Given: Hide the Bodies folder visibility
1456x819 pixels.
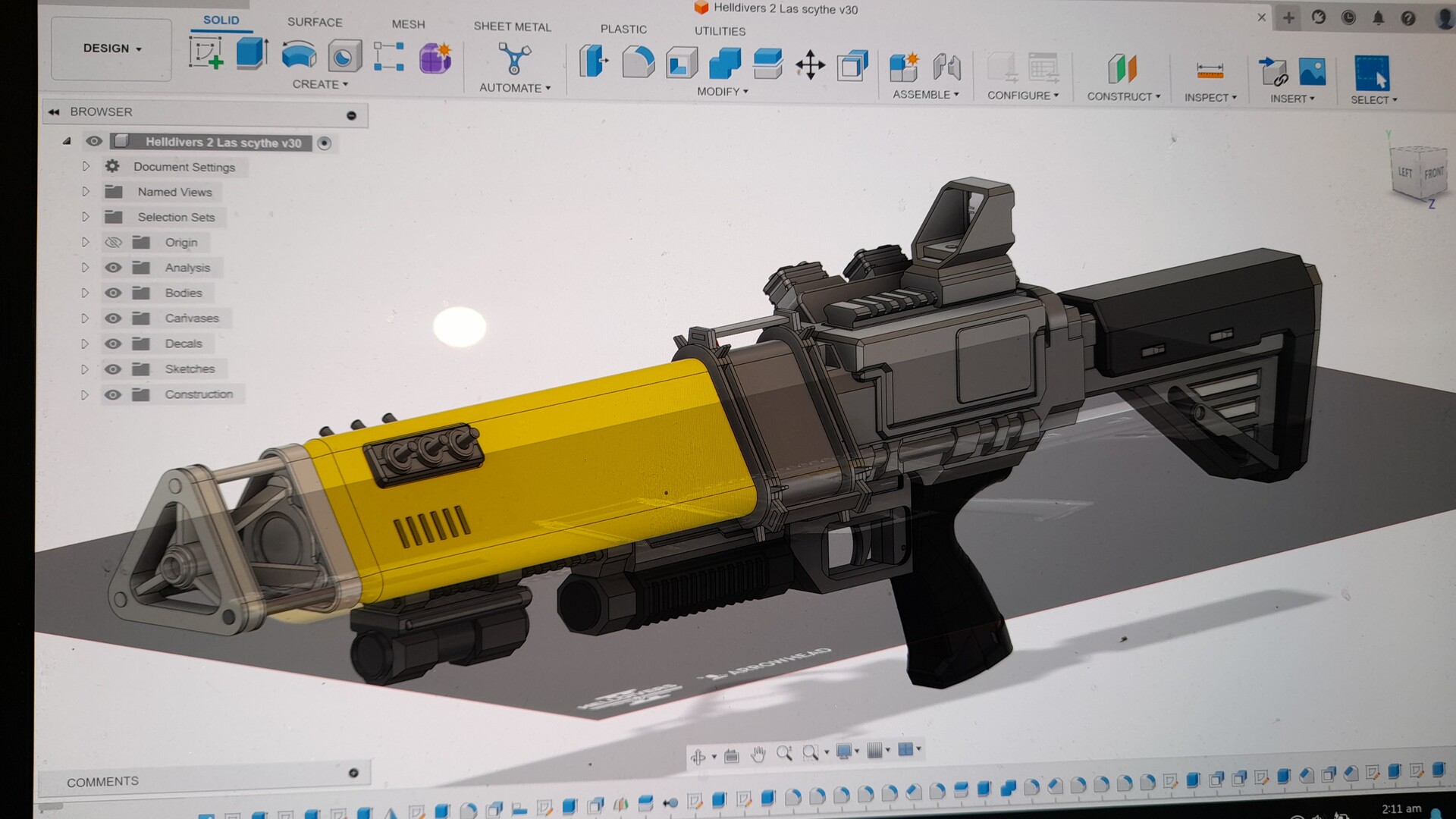Looking at the screenshot, I should (113, 293).
